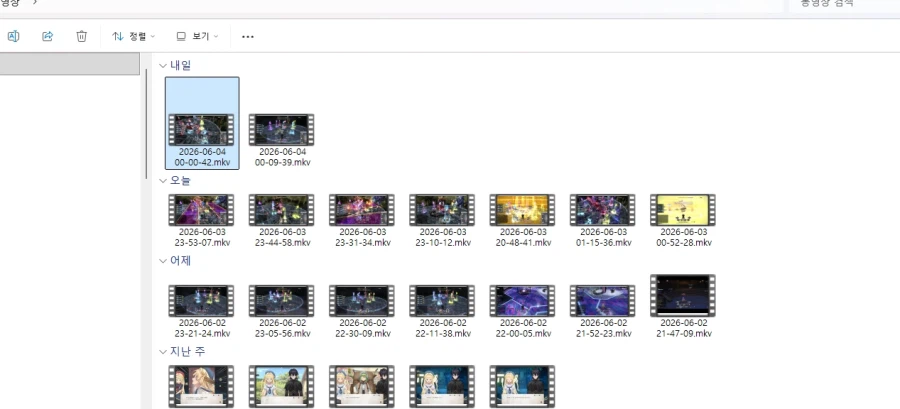Collapse the 오늘 group
This screenshot has width=900, height=409.
(x=163, y=181)
